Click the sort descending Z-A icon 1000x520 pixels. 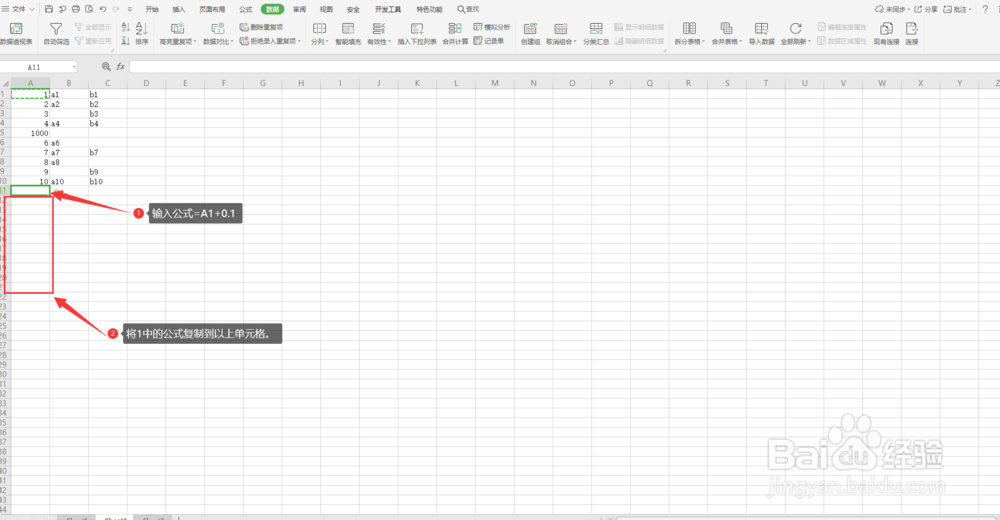[126, 41]
